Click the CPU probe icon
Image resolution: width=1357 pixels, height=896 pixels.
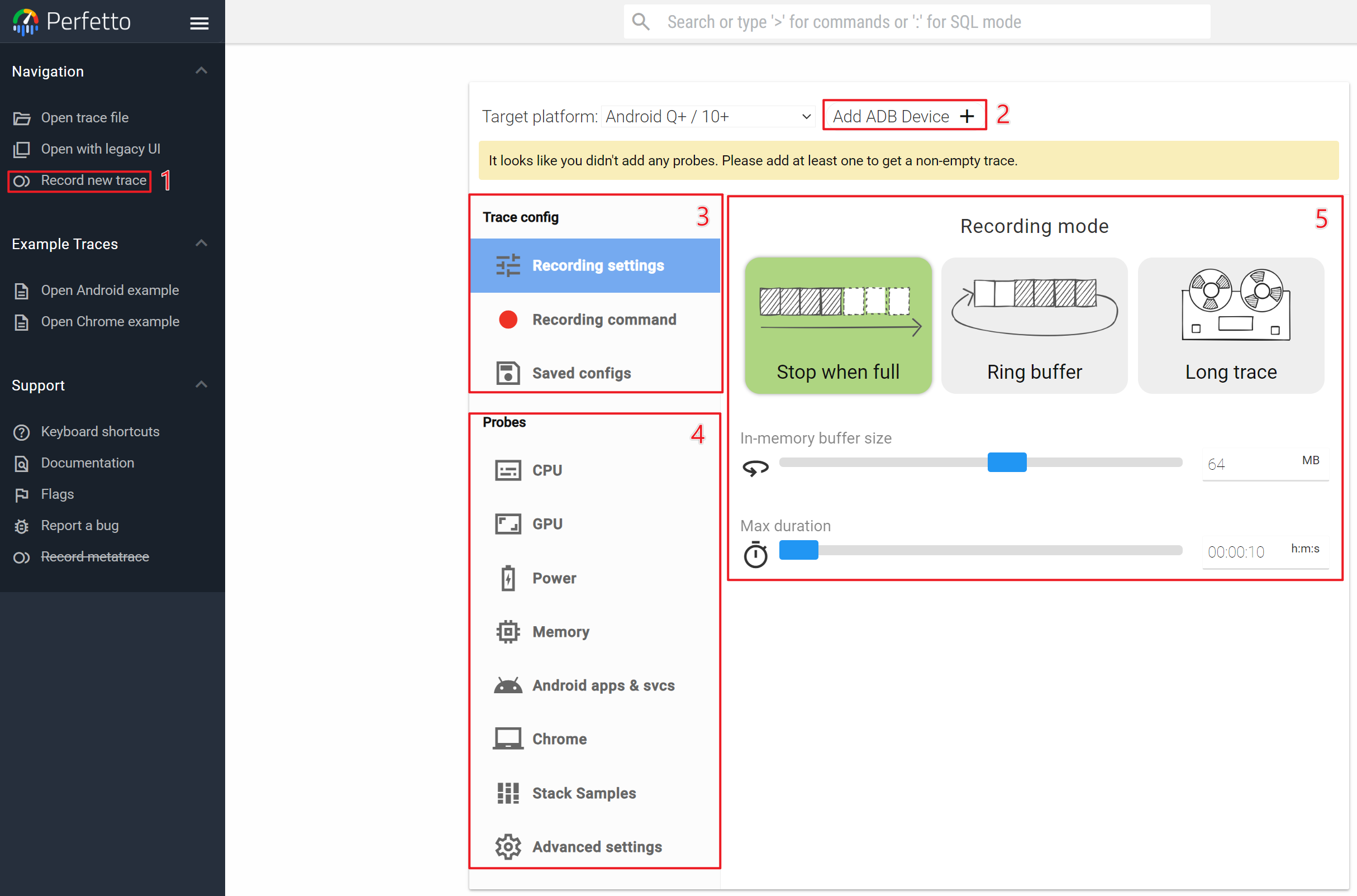point(508,470)
